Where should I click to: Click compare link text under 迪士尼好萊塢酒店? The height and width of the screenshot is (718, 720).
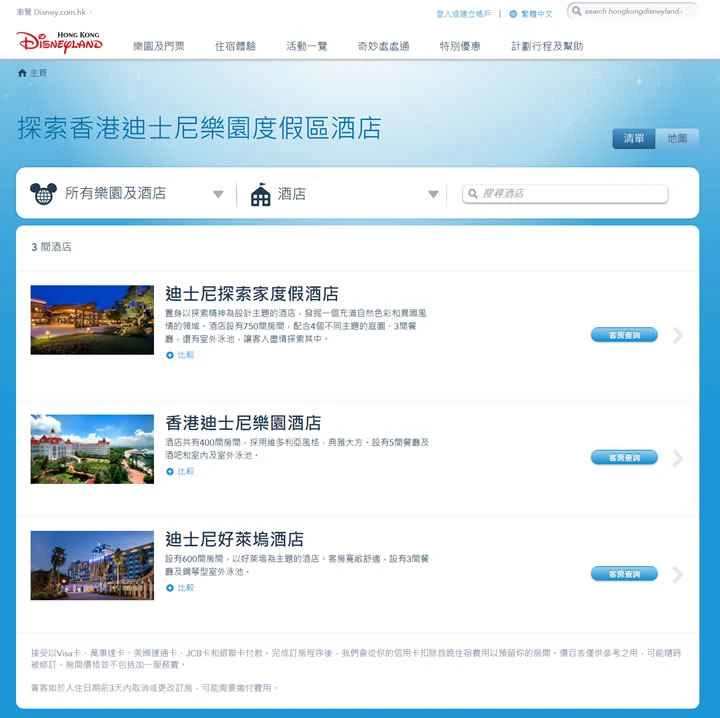186,588
